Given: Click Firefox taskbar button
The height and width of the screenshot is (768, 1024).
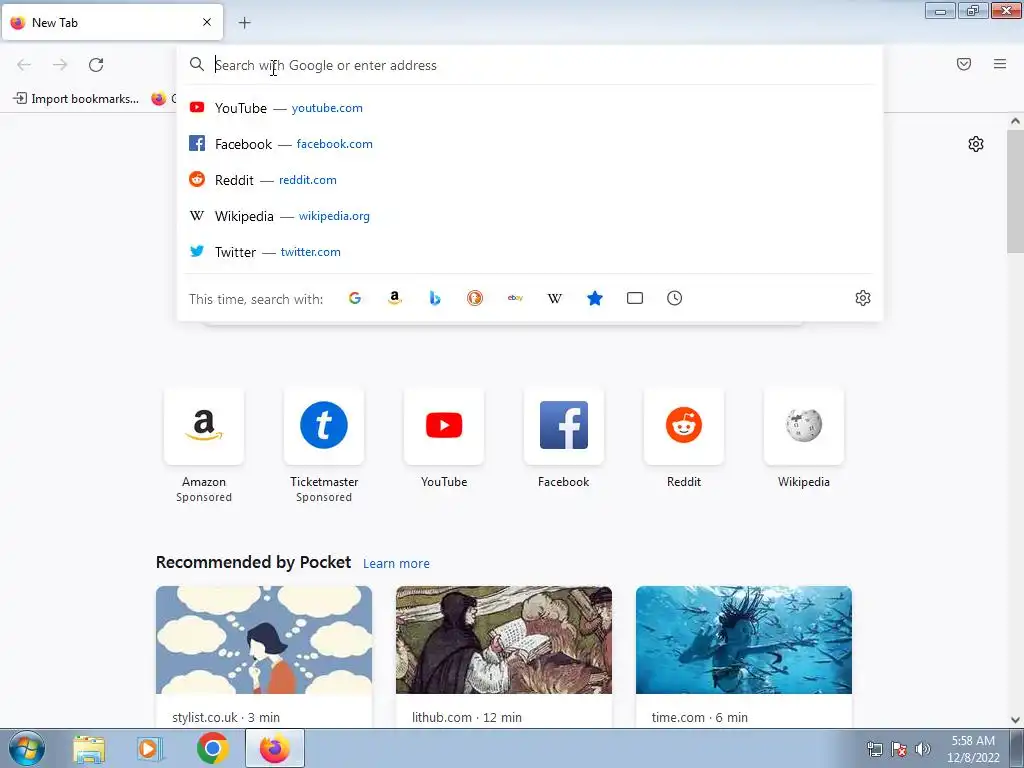Looking at the screenshot, I should pyautogui.click(x=275, y=748).
